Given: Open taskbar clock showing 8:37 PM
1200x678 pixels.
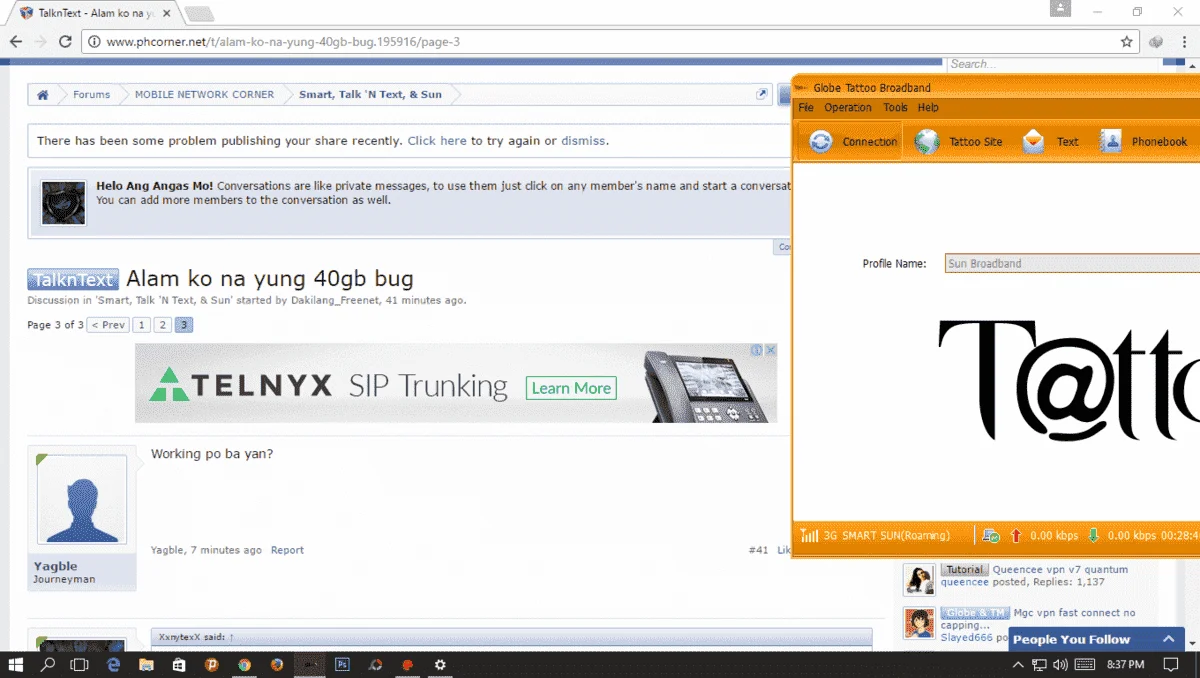Looking at the screenshot, I should point(1126,664).
